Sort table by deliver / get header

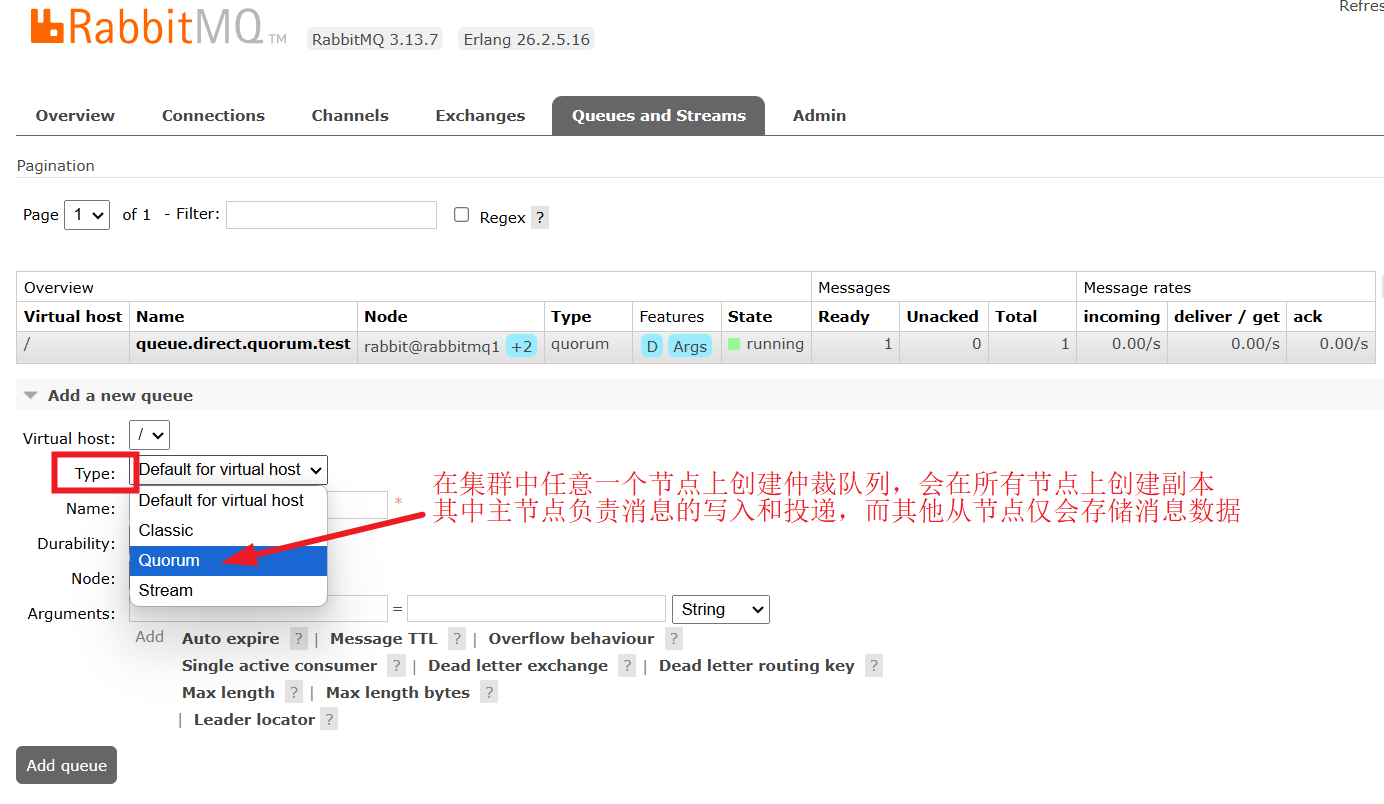[x=1227, y=316]
